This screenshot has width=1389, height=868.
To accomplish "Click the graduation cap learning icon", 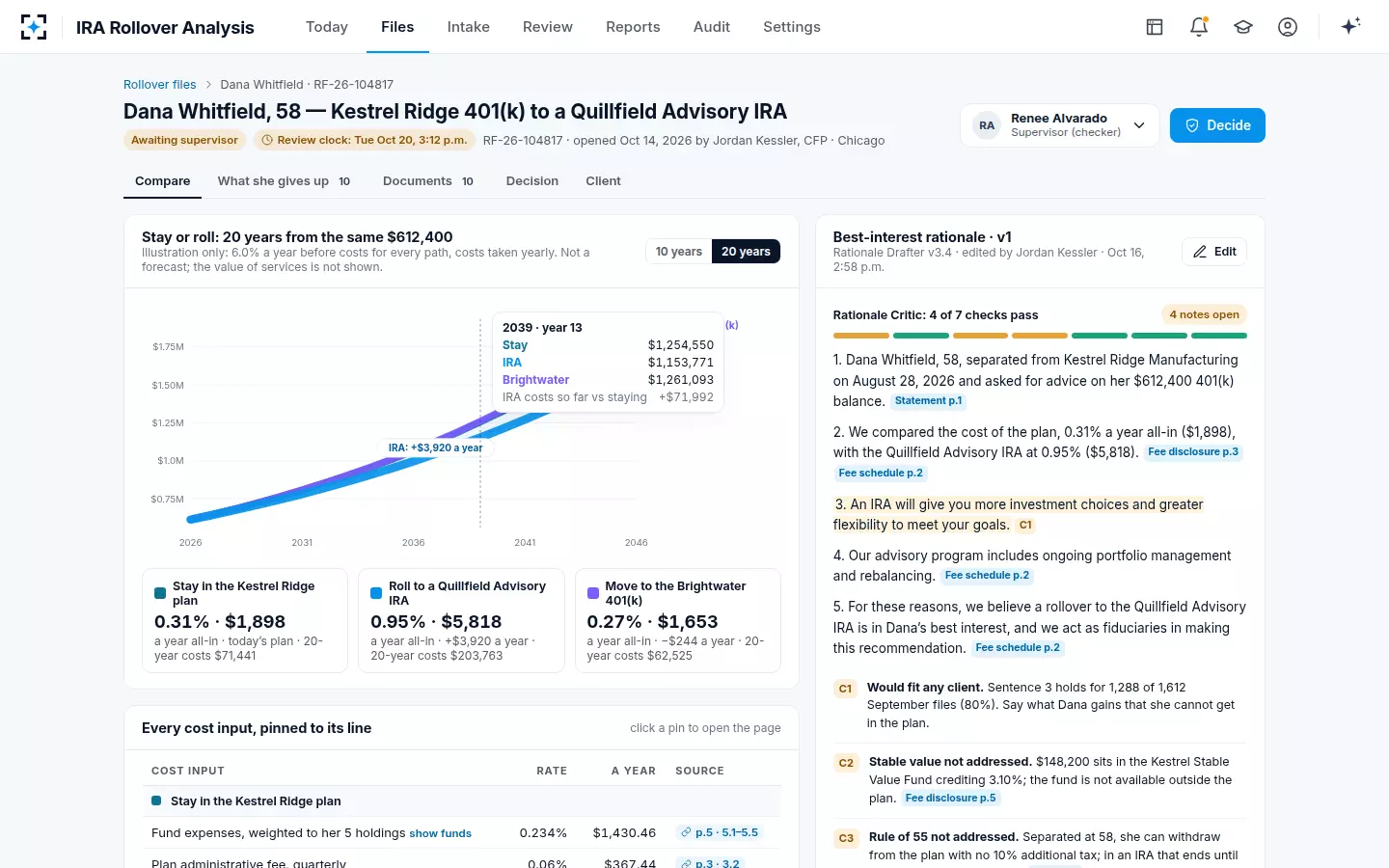I will point(1243,27).
